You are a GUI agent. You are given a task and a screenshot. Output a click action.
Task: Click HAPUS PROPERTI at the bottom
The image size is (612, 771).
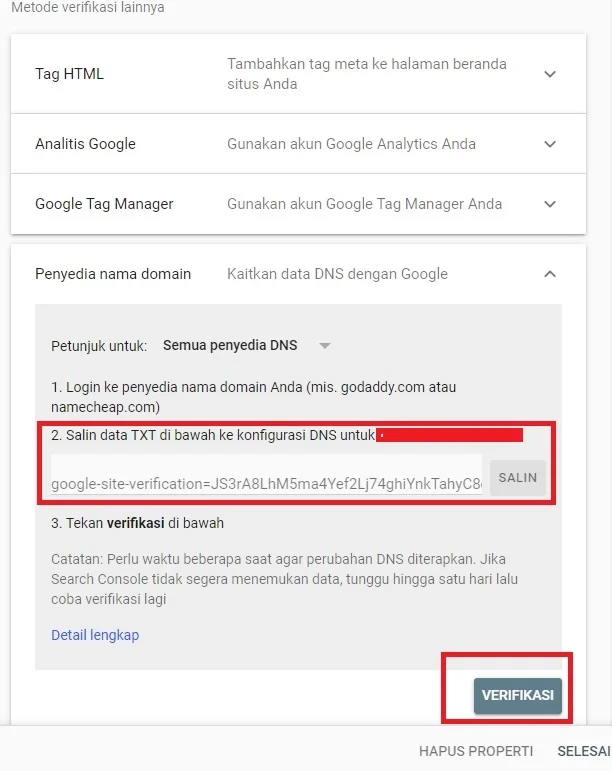pos(476,751)
